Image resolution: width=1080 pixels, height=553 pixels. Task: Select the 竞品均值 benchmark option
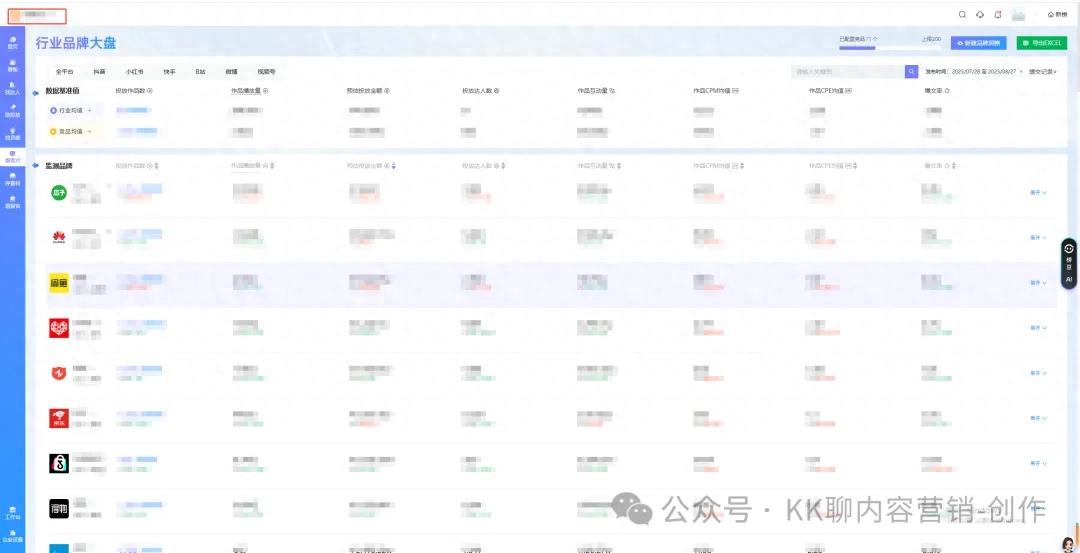coord(70,131)
